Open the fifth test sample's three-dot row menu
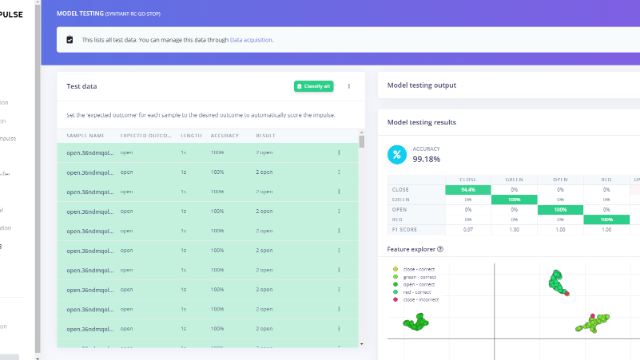Viewport: 640px width, 360px height. [339, 231]
